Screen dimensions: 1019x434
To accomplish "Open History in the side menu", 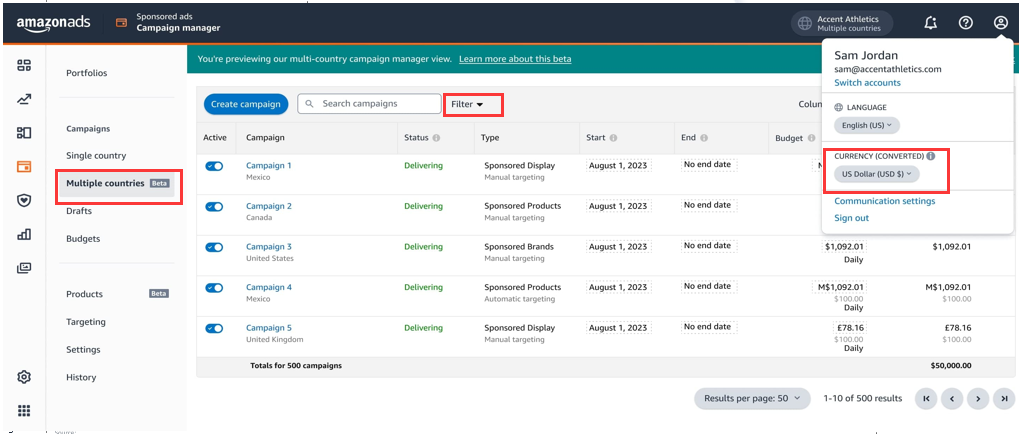I will [81, 377].
